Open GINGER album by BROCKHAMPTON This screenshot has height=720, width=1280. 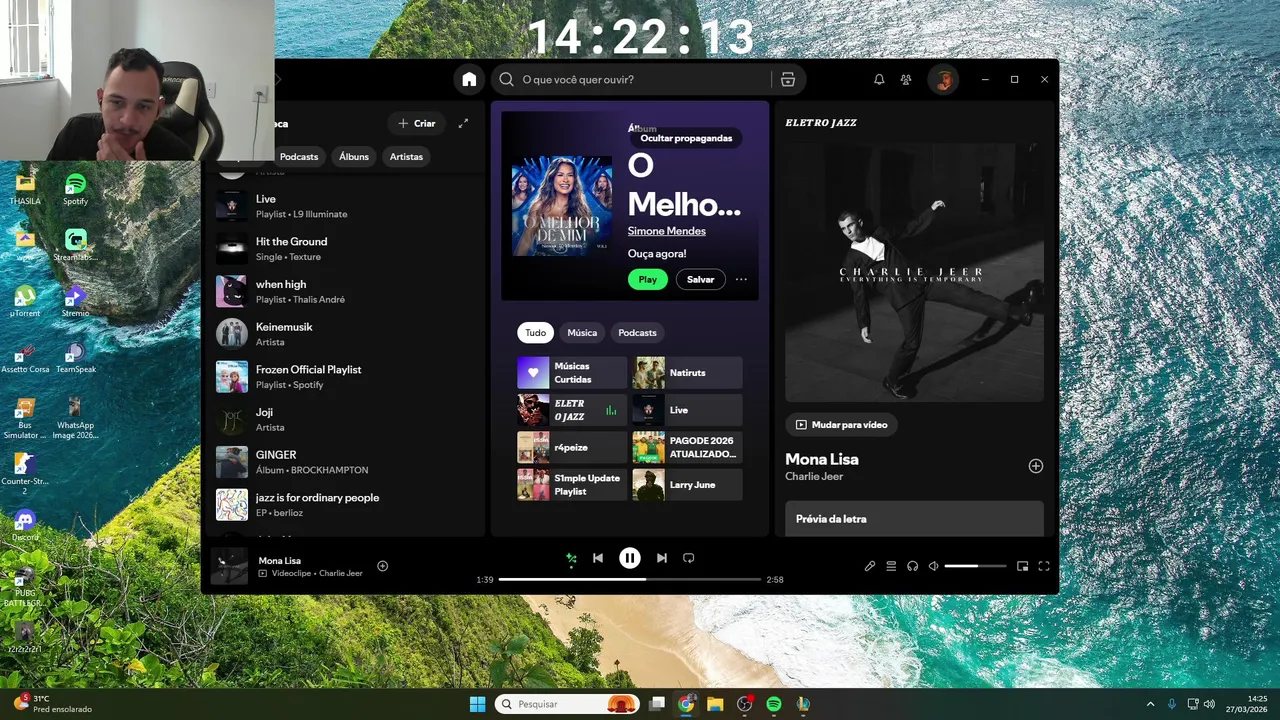coord(345,462)
